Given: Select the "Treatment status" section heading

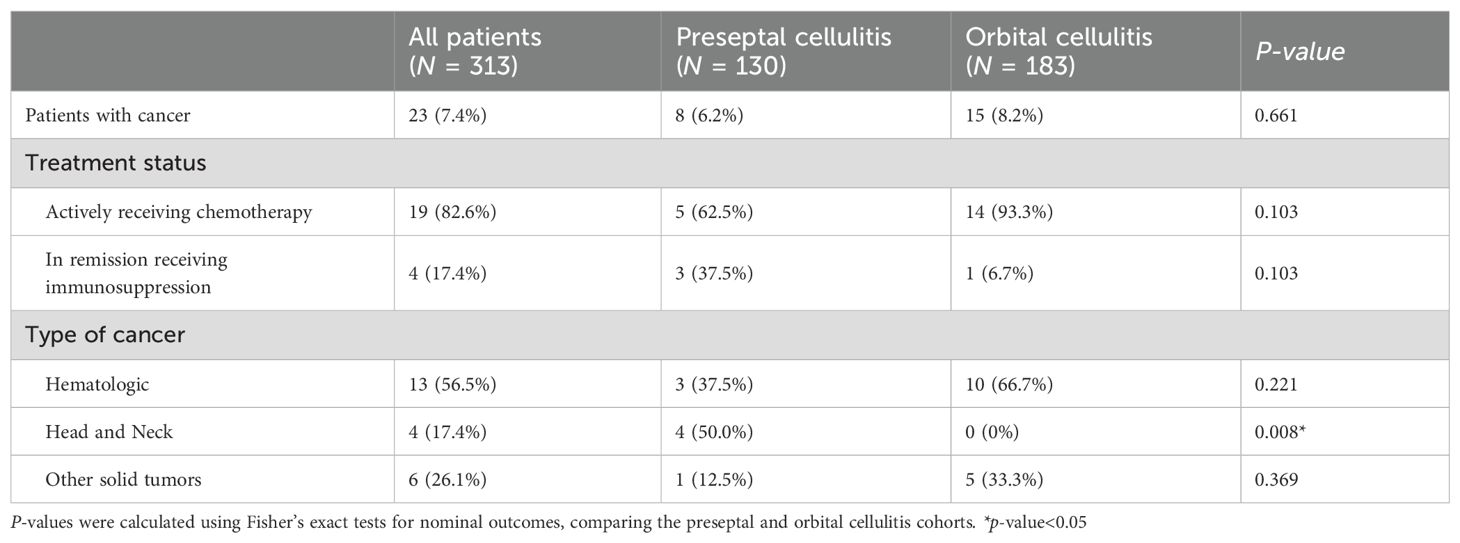Looking at the screenshot, I should point(115,163).
